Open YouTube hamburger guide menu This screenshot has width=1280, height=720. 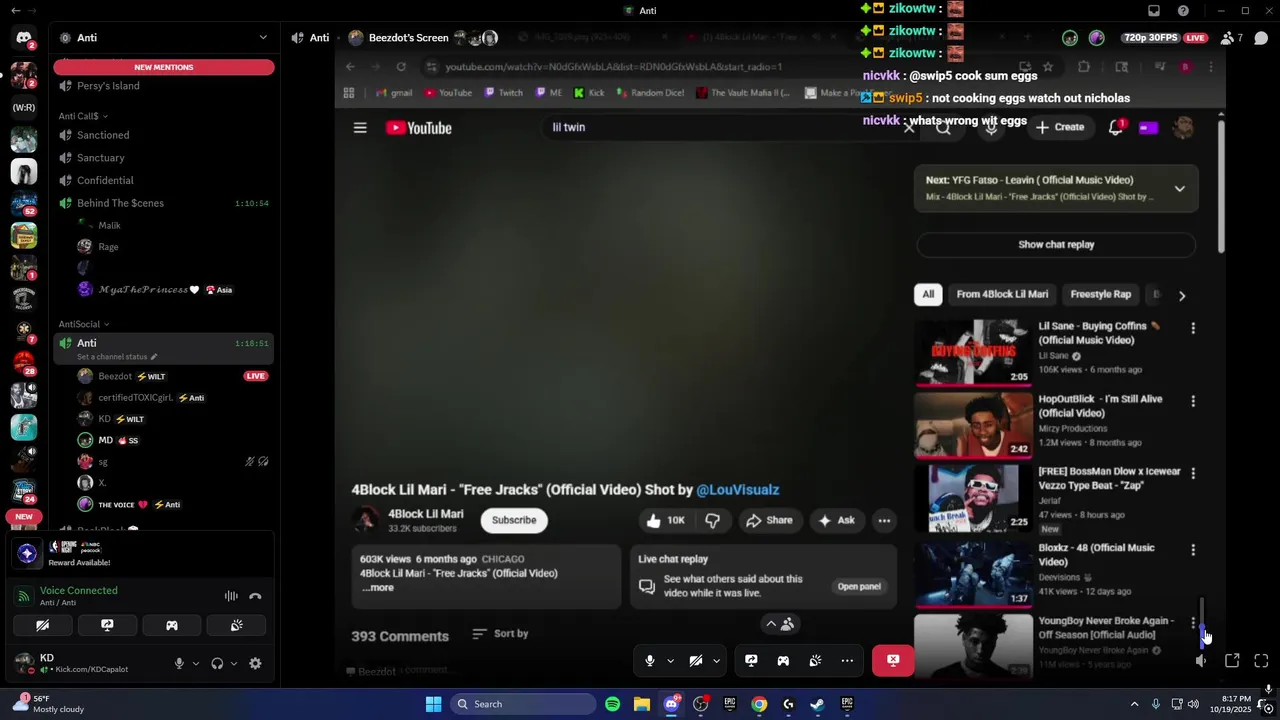[360, 128]
